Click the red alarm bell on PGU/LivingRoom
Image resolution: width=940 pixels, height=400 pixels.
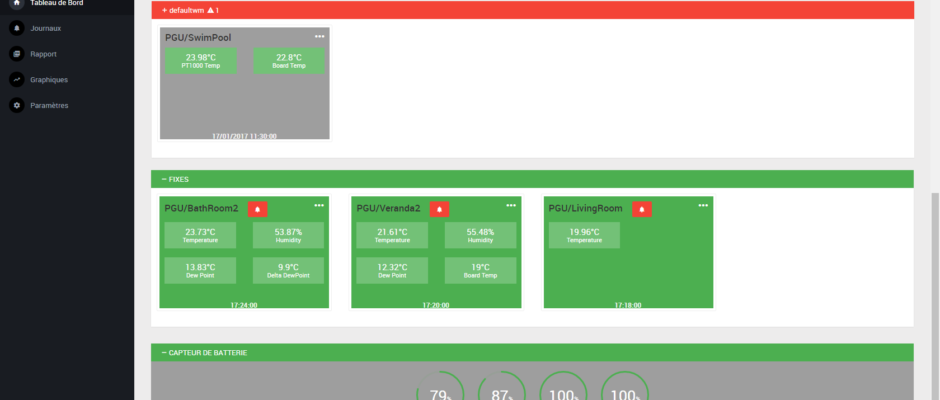coord(642,209)
